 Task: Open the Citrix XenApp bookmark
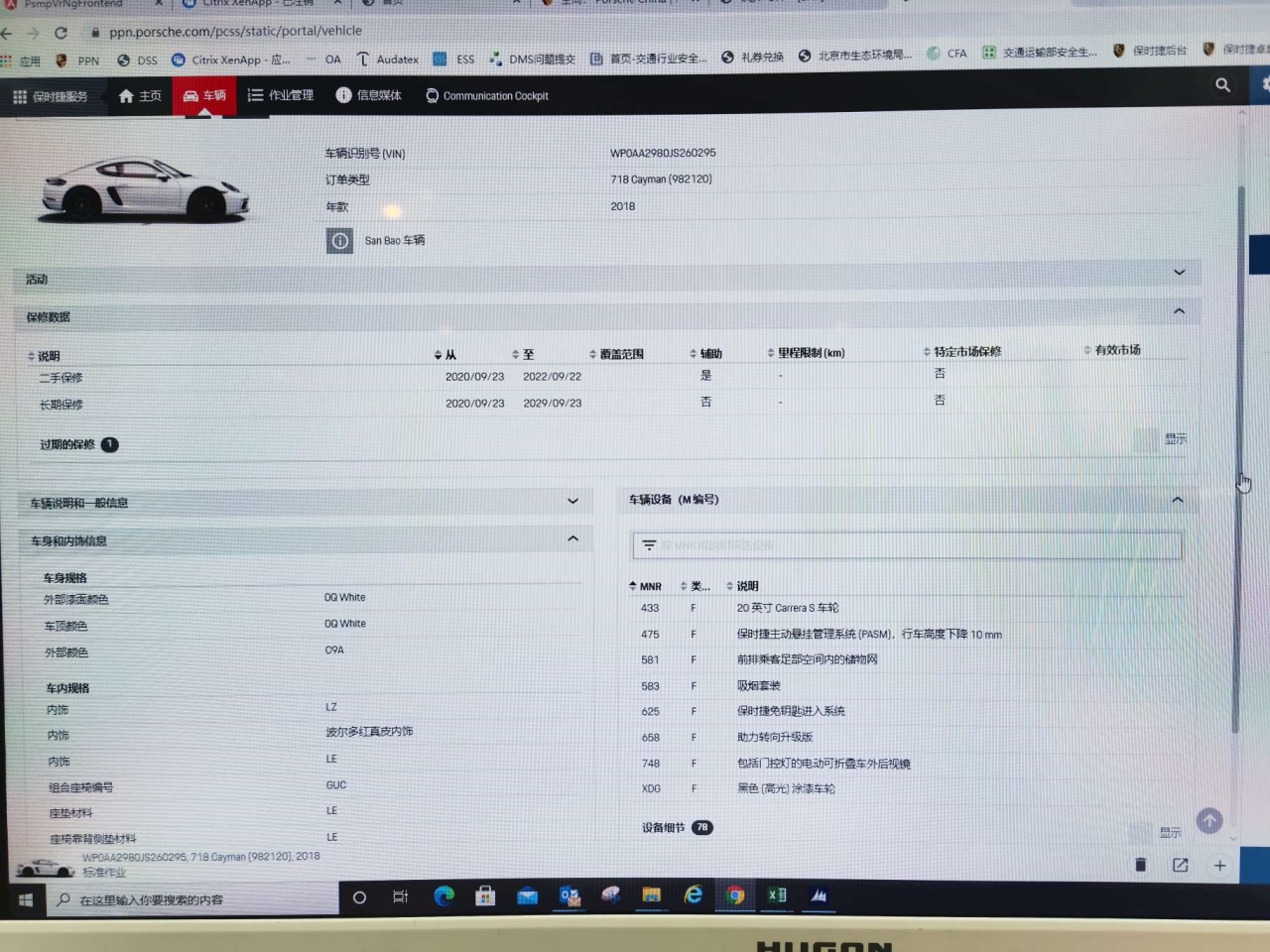231,59
